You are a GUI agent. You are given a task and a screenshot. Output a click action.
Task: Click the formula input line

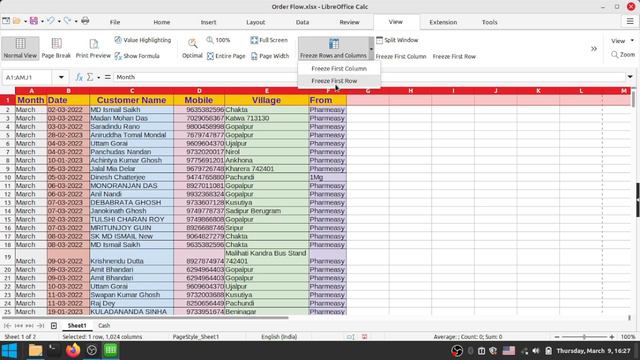pyautogui.click(x=369, y=77)
